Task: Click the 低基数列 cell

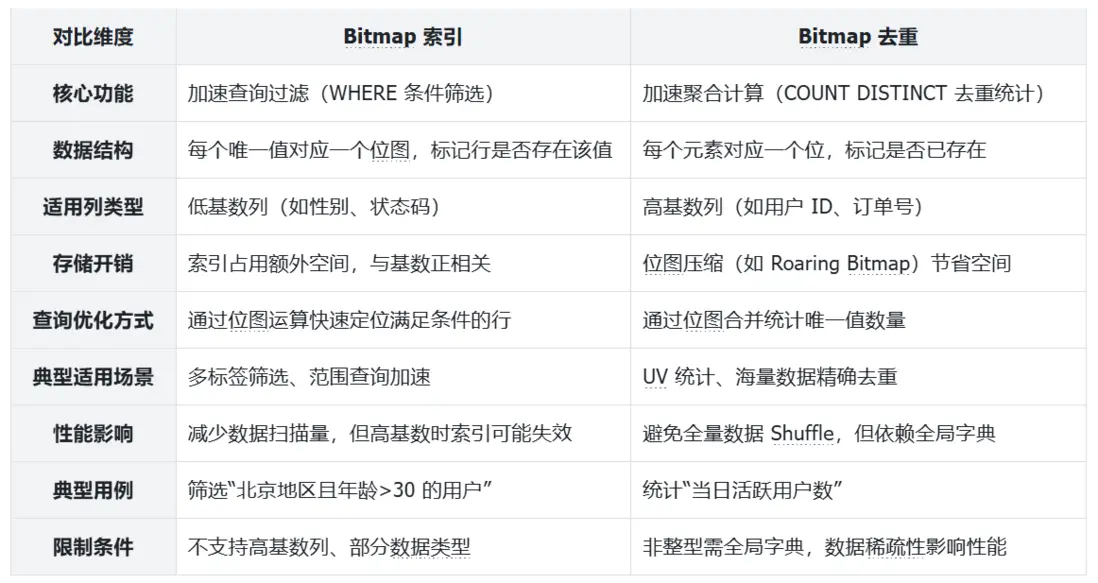Action: tap(314, 207)
